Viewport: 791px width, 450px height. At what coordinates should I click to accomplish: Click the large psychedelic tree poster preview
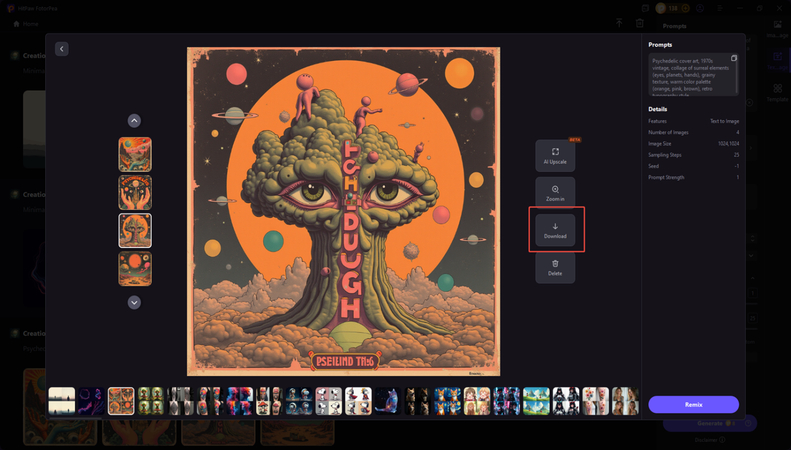coord(344,211)
